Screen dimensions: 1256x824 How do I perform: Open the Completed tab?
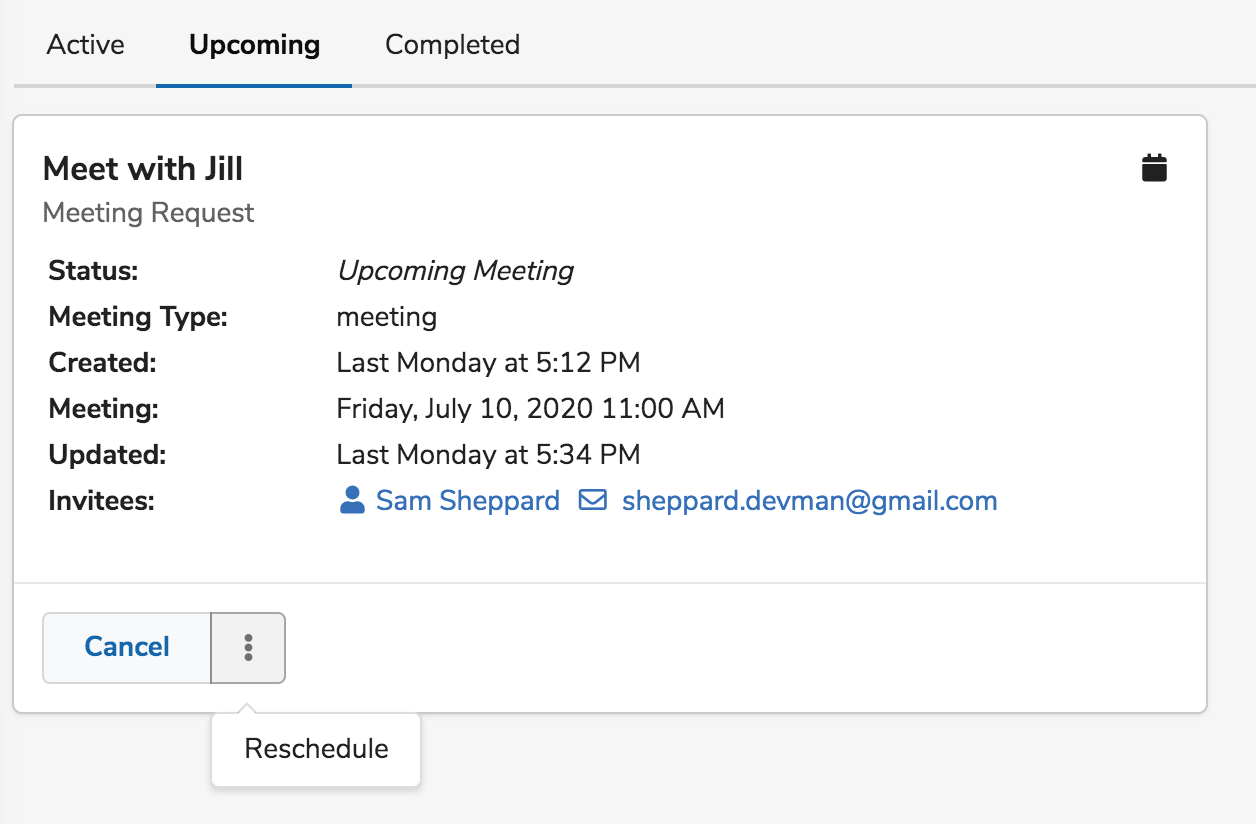click(x=451, y=45)
